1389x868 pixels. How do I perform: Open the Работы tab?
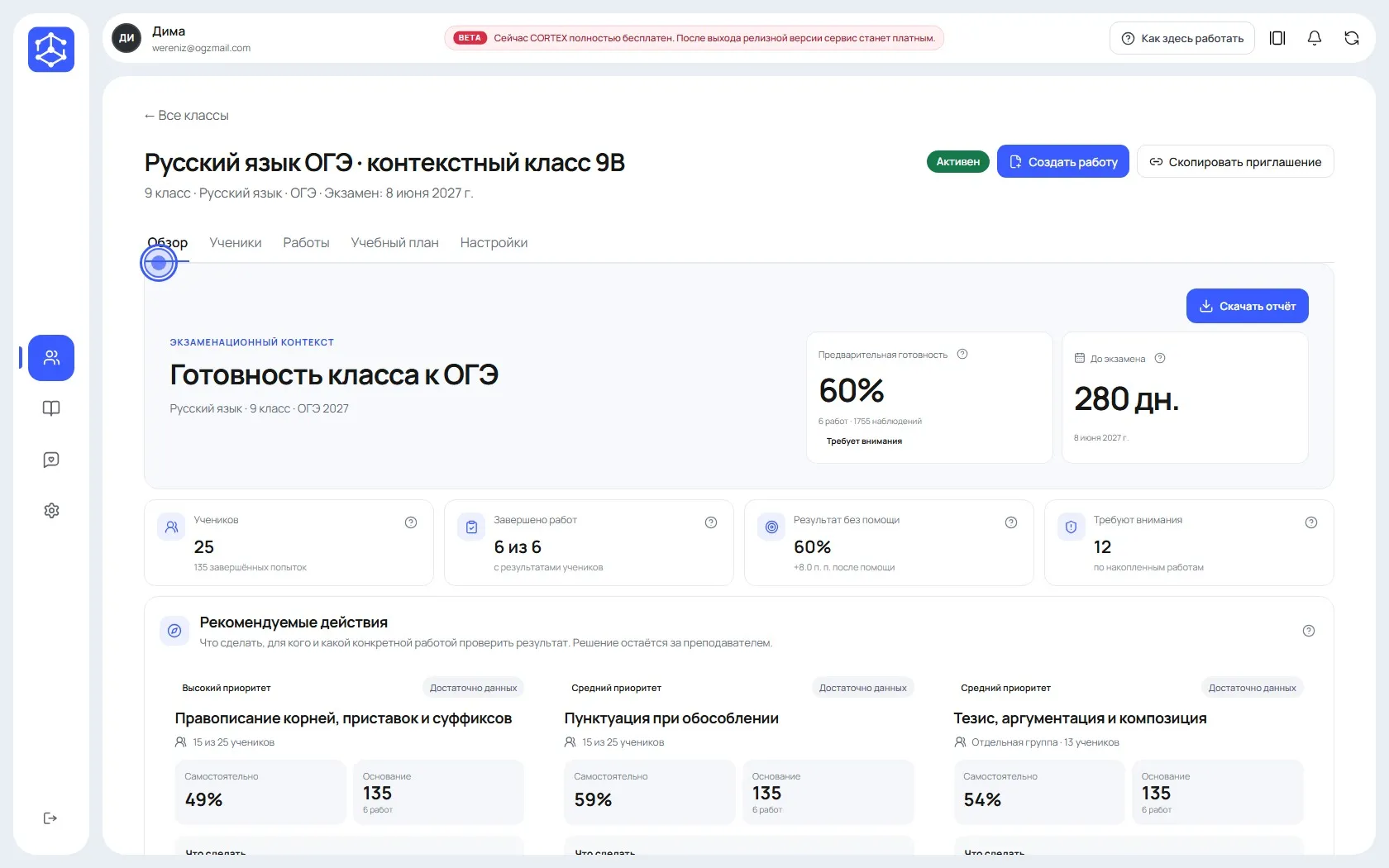(306, 243)
